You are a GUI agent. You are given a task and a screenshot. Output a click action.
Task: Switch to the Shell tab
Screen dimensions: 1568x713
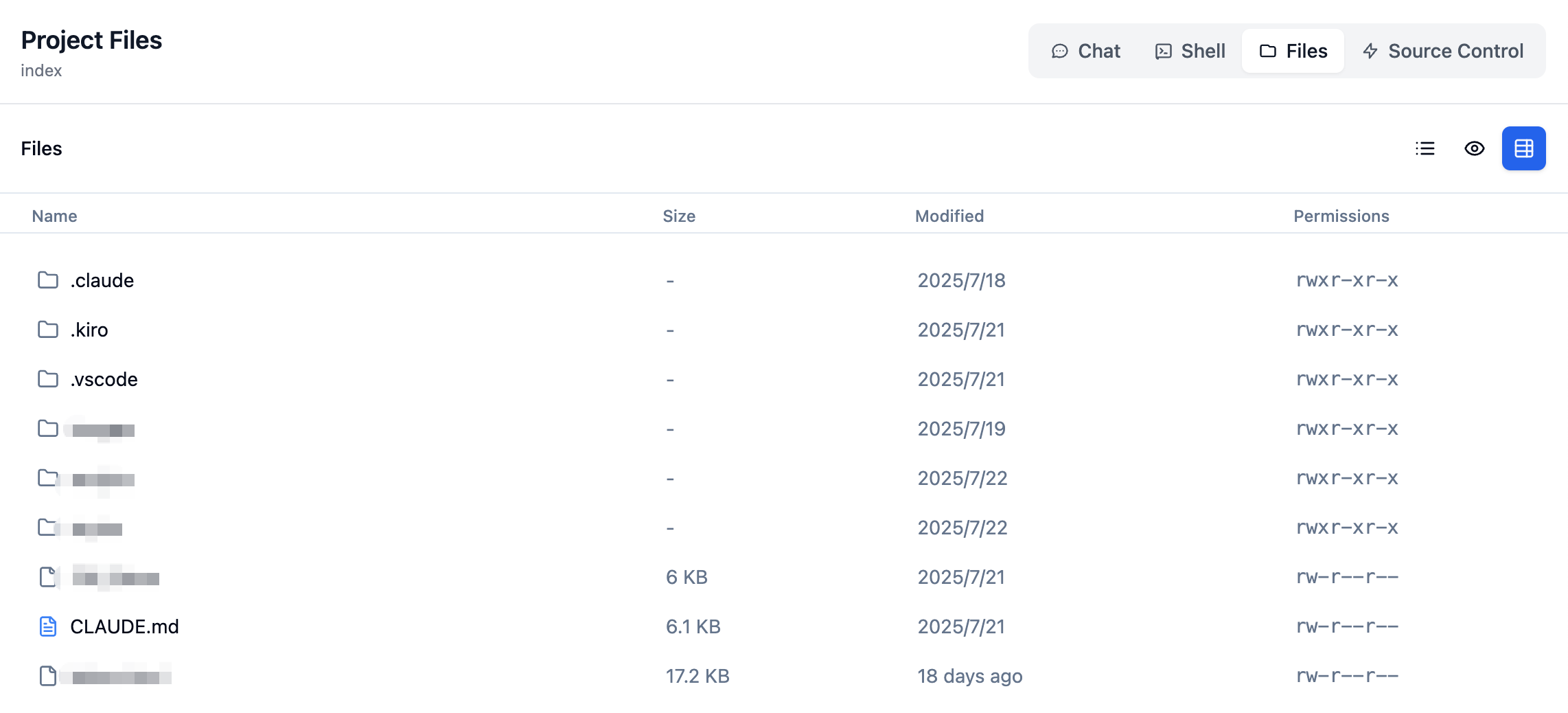pos(1190,51)
